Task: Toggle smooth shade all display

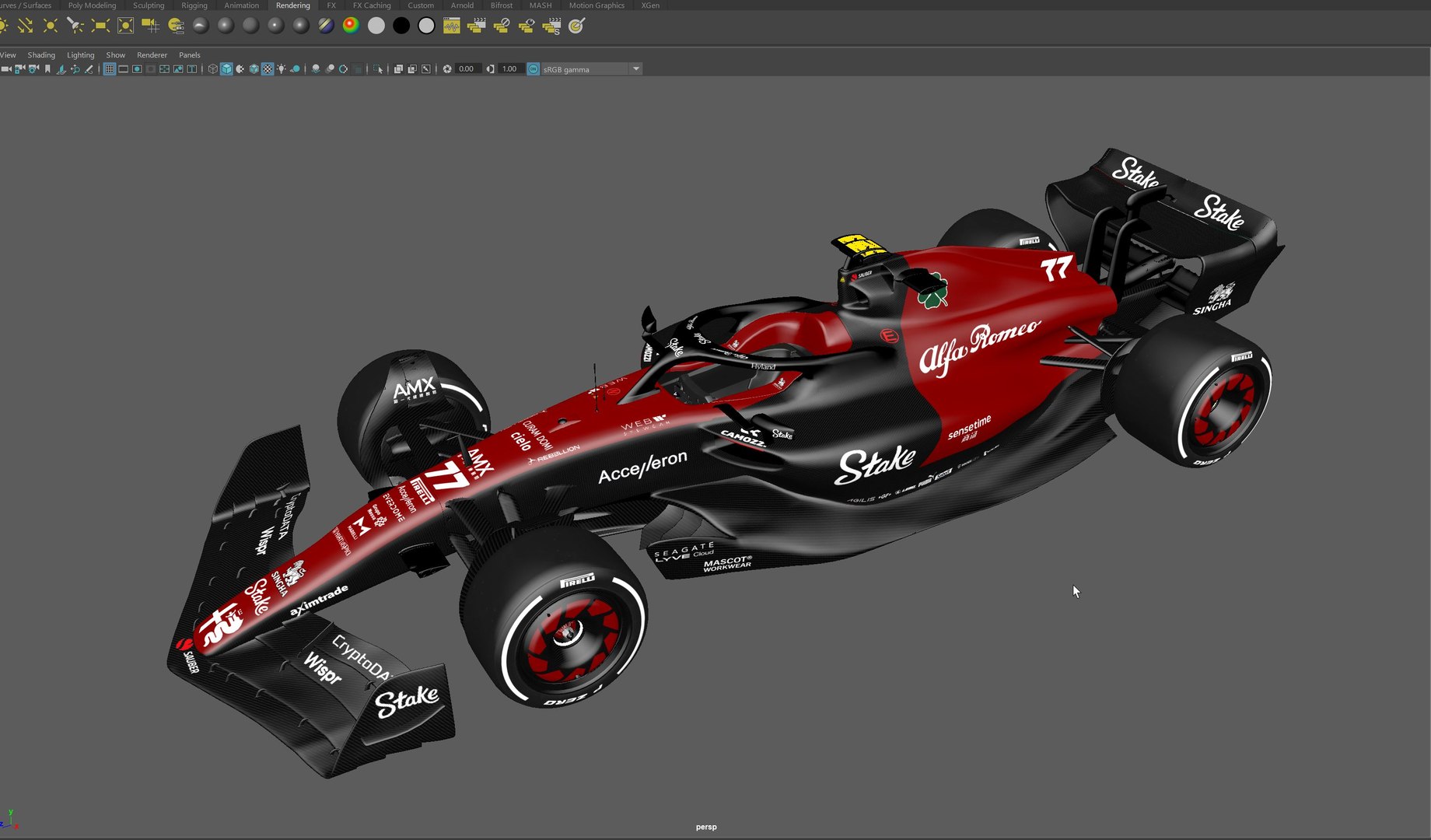Action: pyautogui.click(x=226, y=69)
